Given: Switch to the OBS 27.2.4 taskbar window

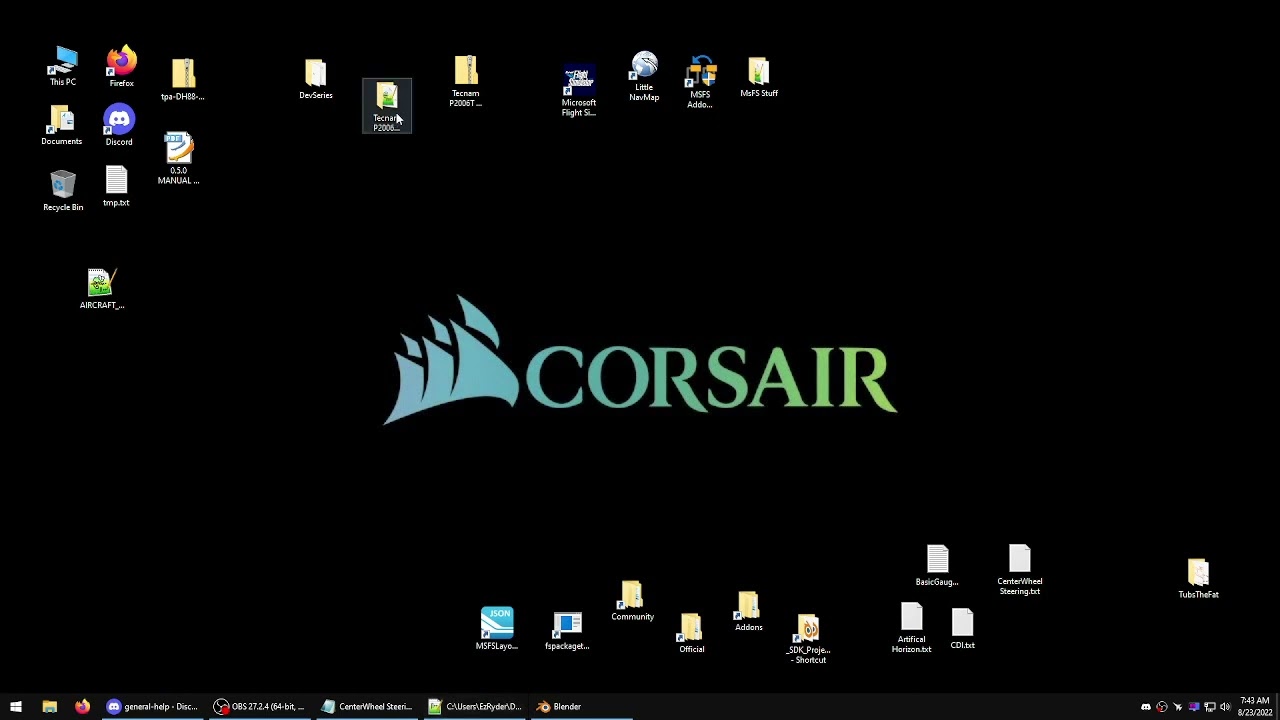Looking at the screenshot, I should click(x=260, y=706).
